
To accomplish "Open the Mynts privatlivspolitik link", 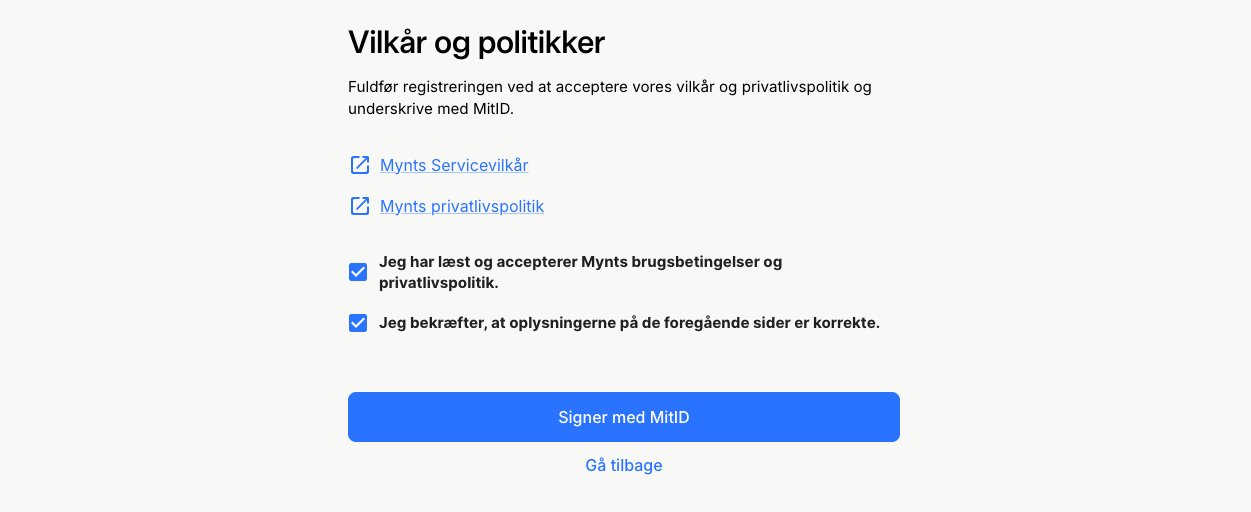I will coord(462,206).
